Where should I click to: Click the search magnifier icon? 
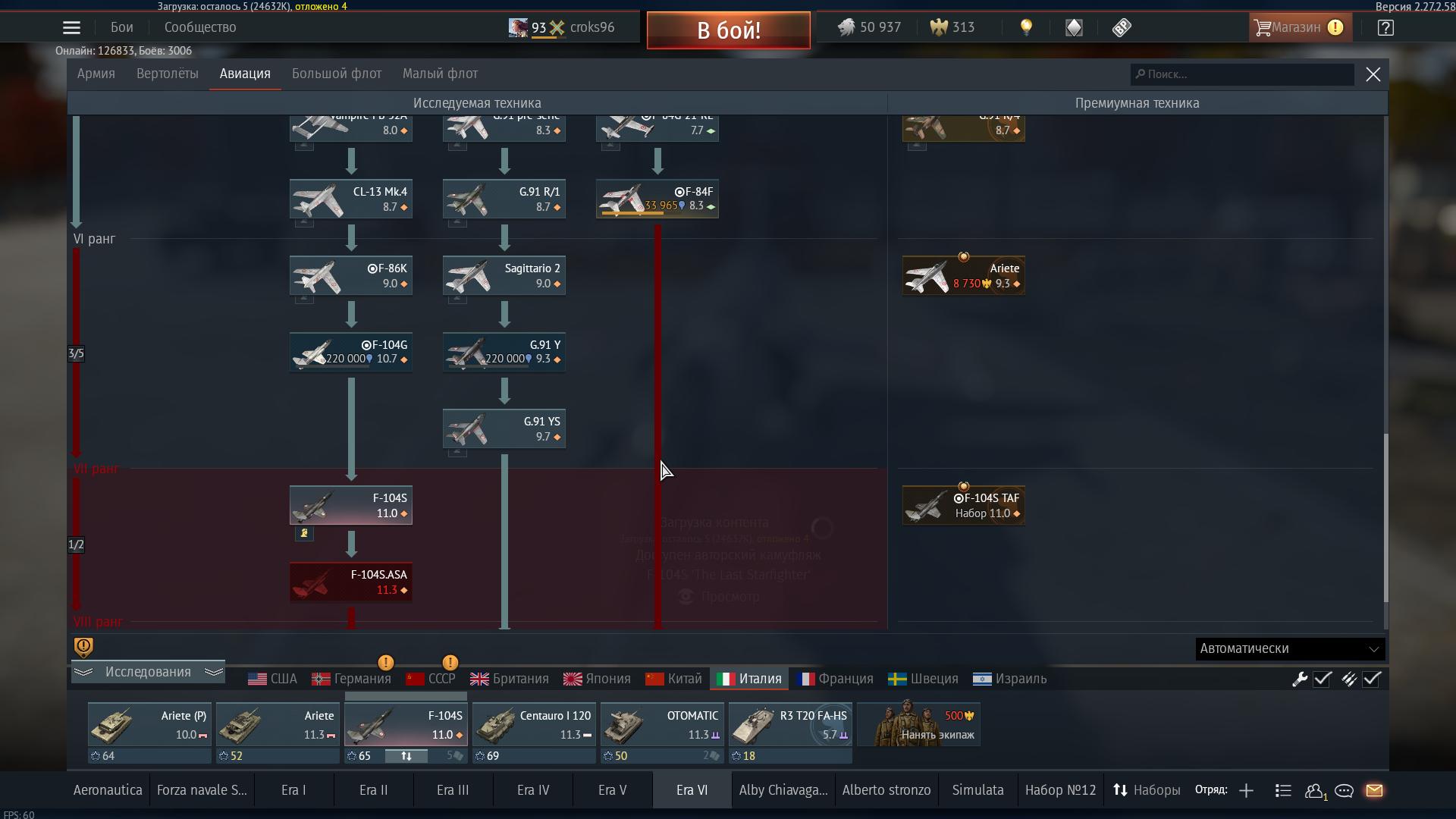point(1140,74)
